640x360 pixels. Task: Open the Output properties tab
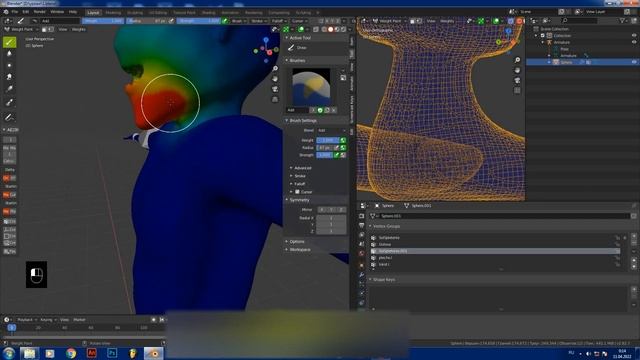(x=362, y=225)
